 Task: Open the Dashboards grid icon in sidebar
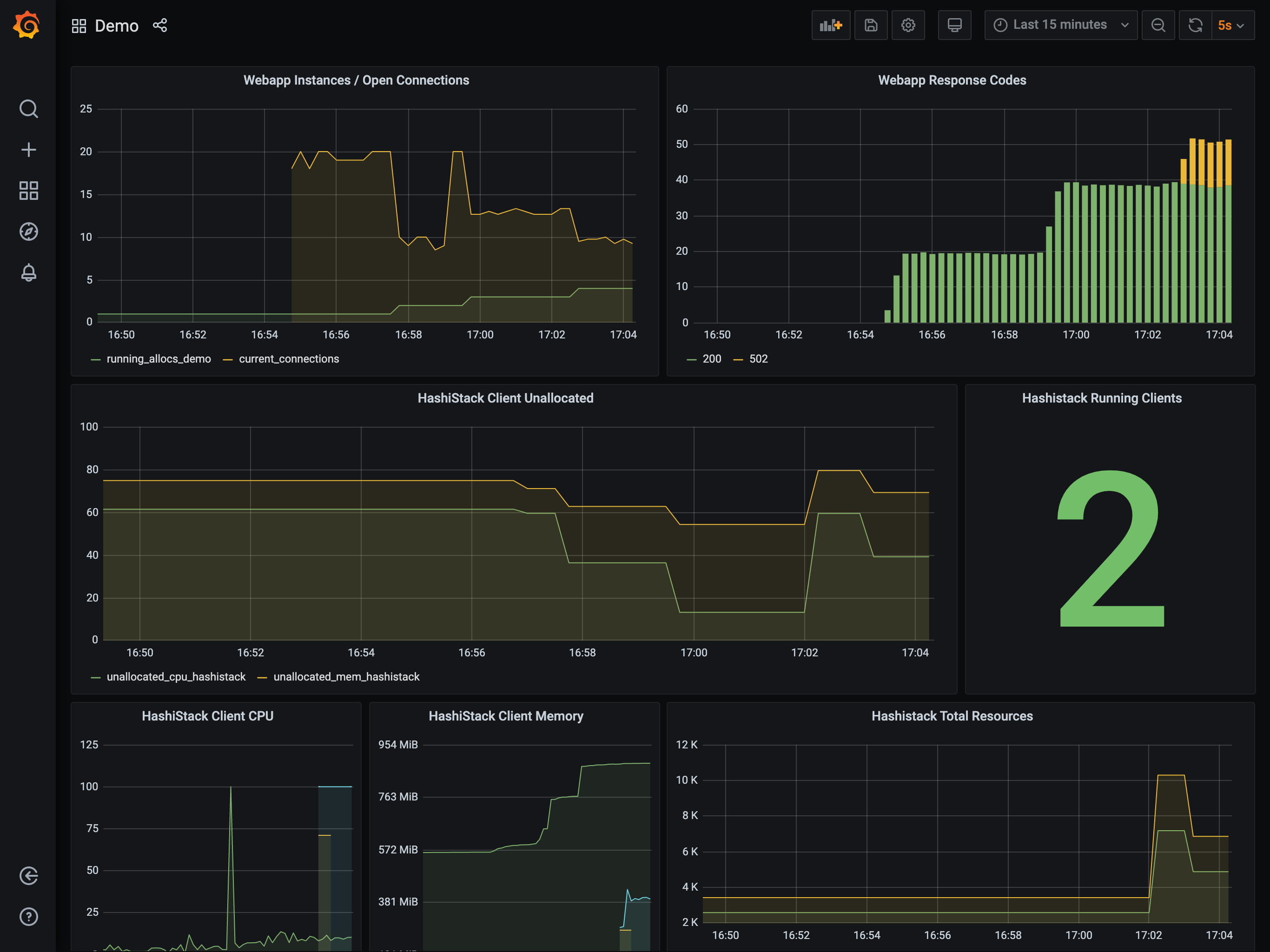point(28,191)
